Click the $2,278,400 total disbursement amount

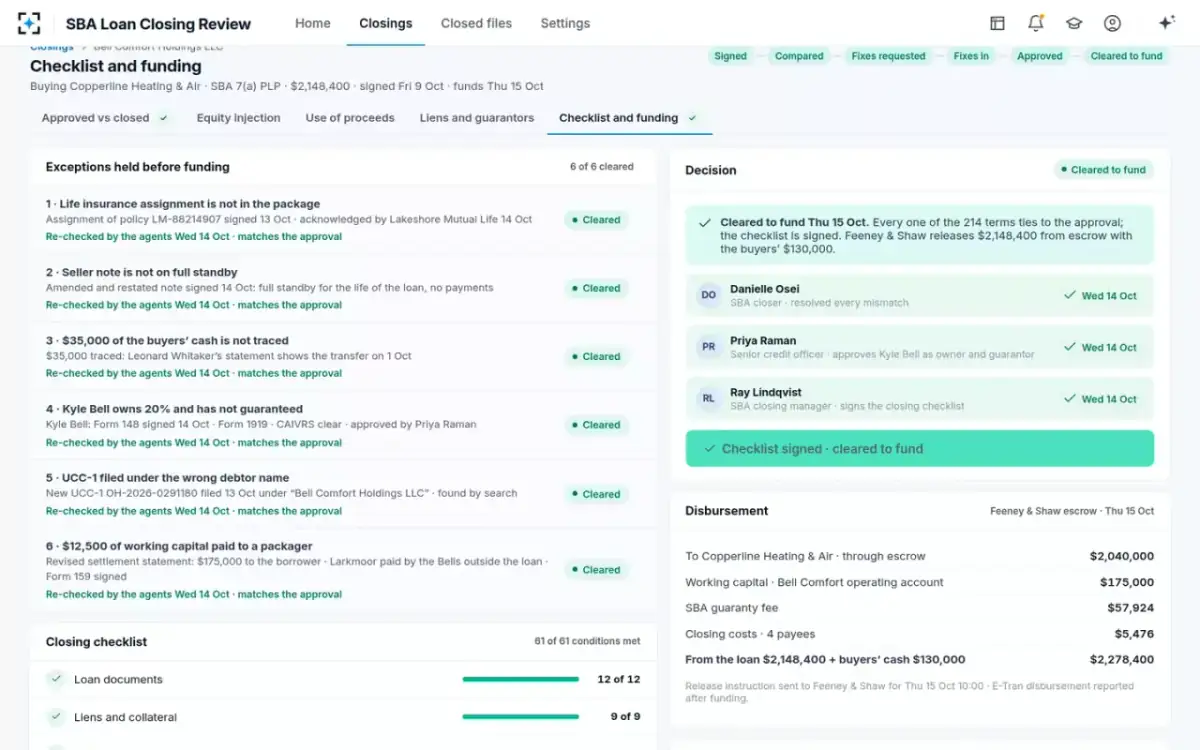pos(1122,660)
